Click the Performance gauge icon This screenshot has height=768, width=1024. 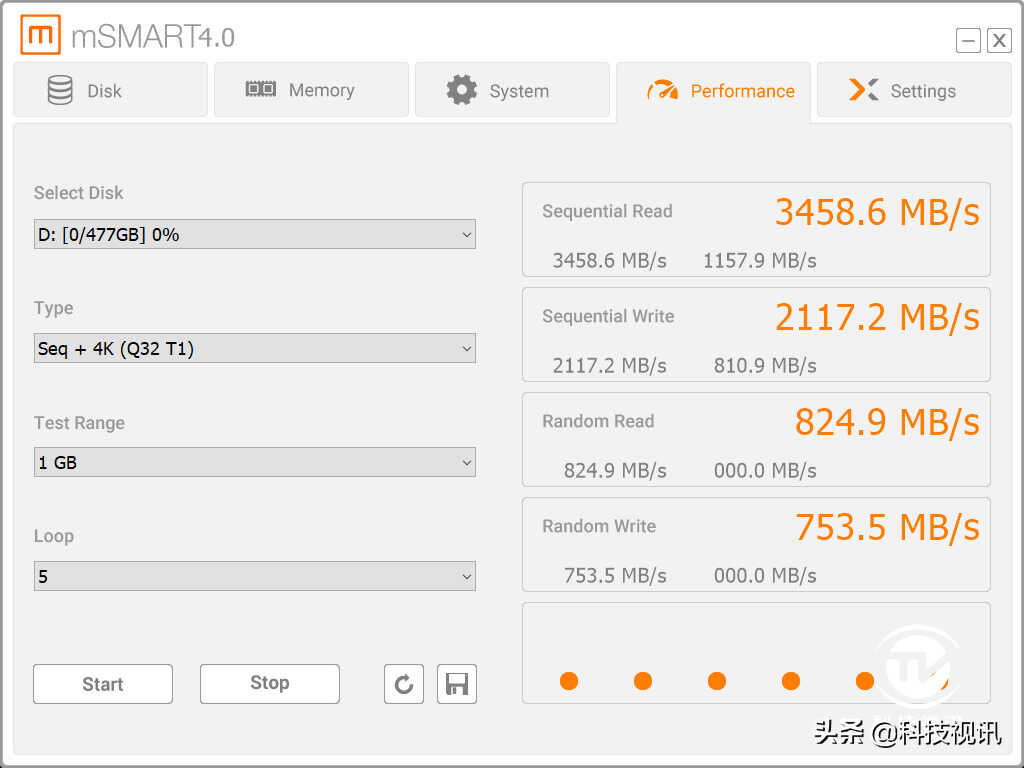tap(662, 90)
